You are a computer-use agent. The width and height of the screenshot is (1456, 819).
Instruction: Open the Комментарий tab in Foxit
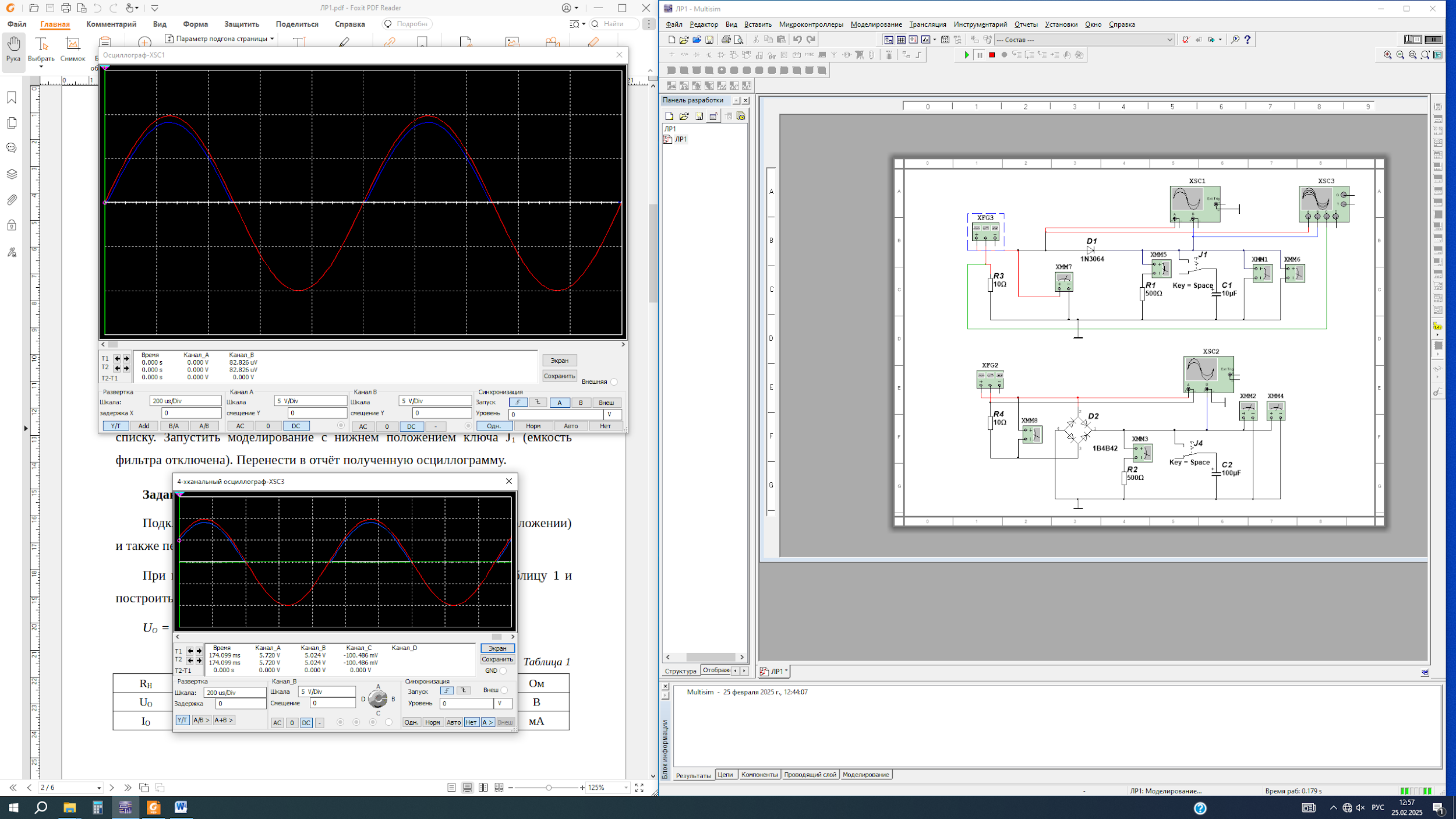pos(111,24)
